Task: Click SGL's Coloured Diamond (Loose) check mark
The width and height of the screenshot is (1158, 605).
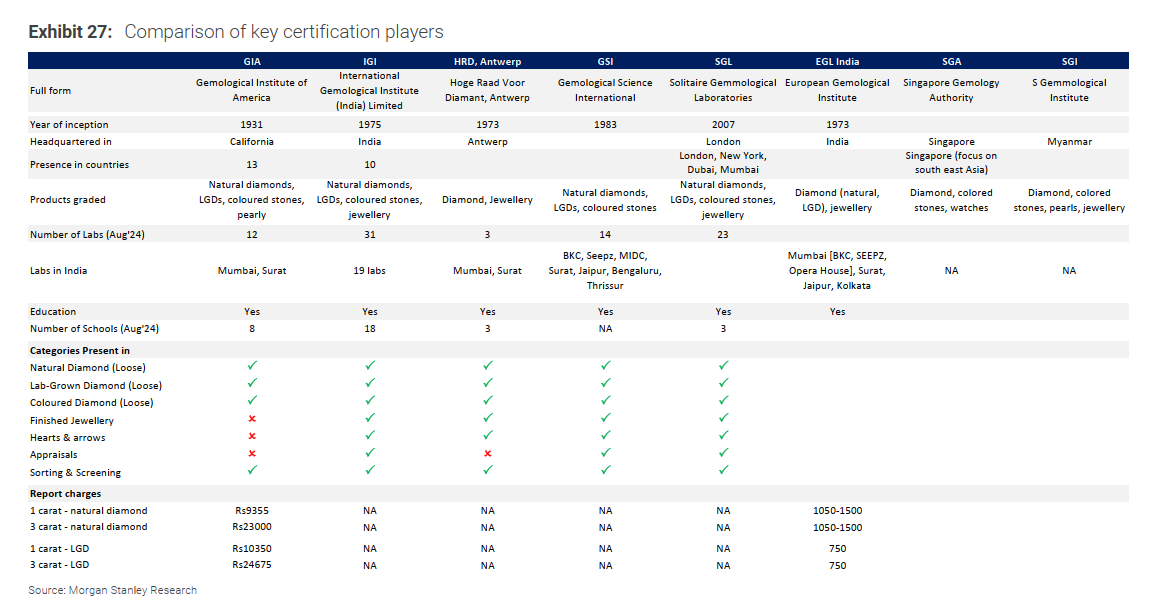Action: click(x=724, y=400)
